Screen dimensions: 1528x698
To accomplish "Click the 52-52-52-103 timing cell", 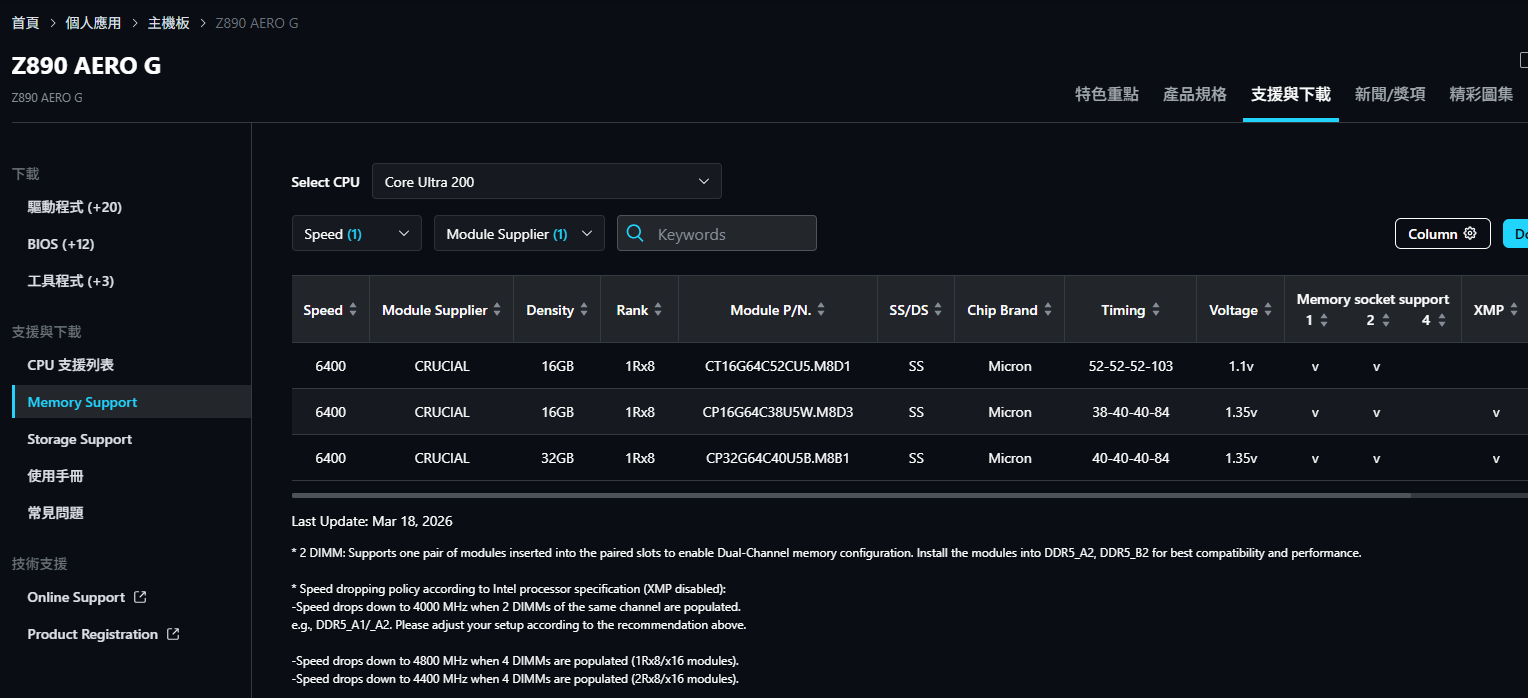I will (1131, 366).
